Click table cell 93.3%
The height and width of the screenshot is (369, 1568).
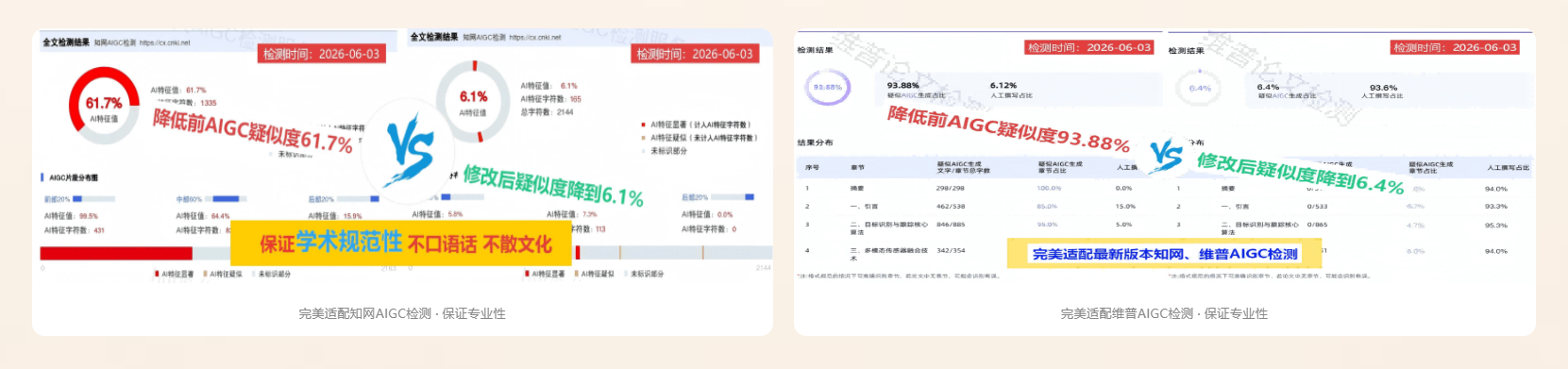click(x=1495, y=206)
